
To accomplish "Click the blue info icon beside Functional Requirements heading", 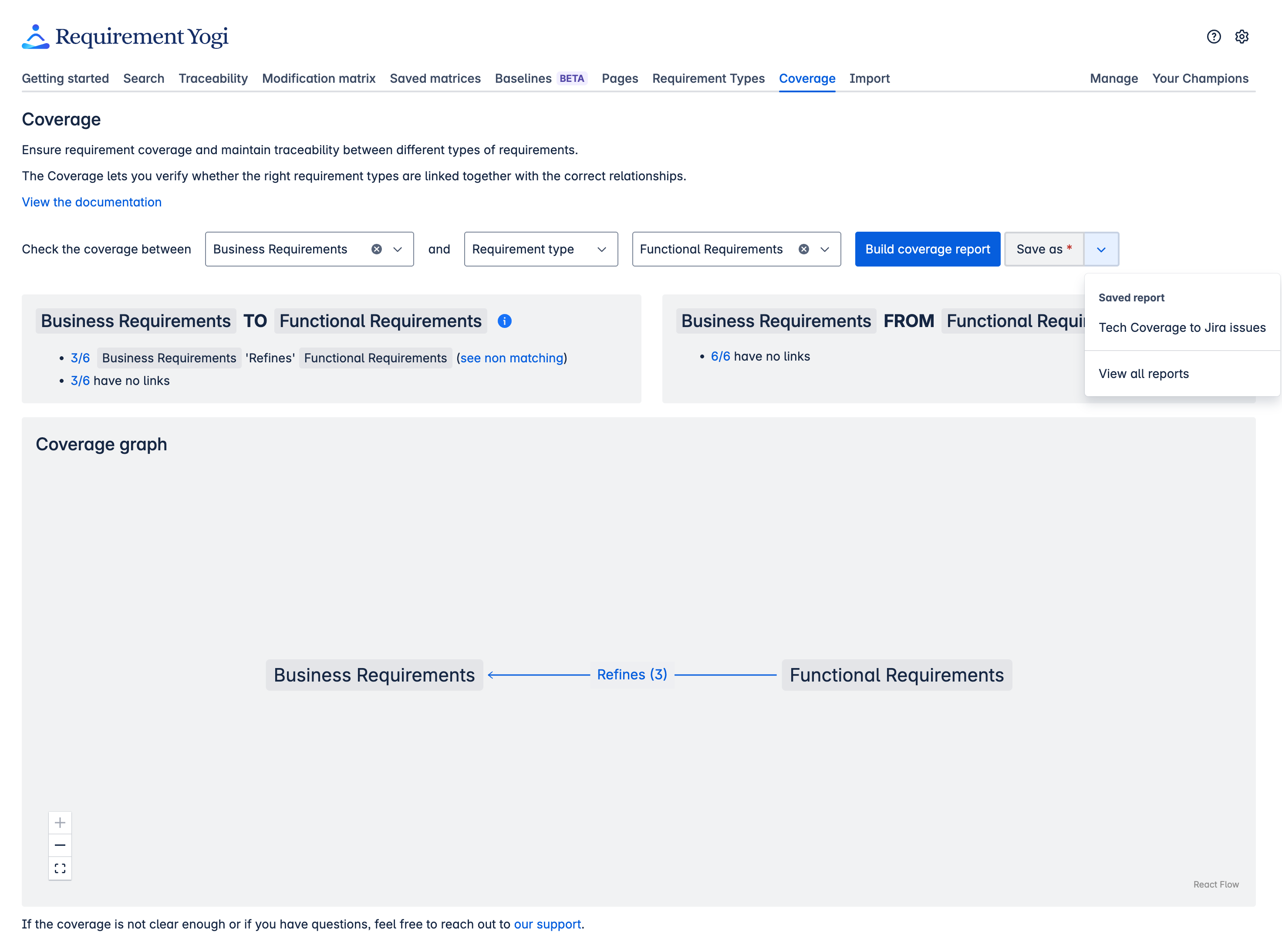I will click(x=504, y=321).
